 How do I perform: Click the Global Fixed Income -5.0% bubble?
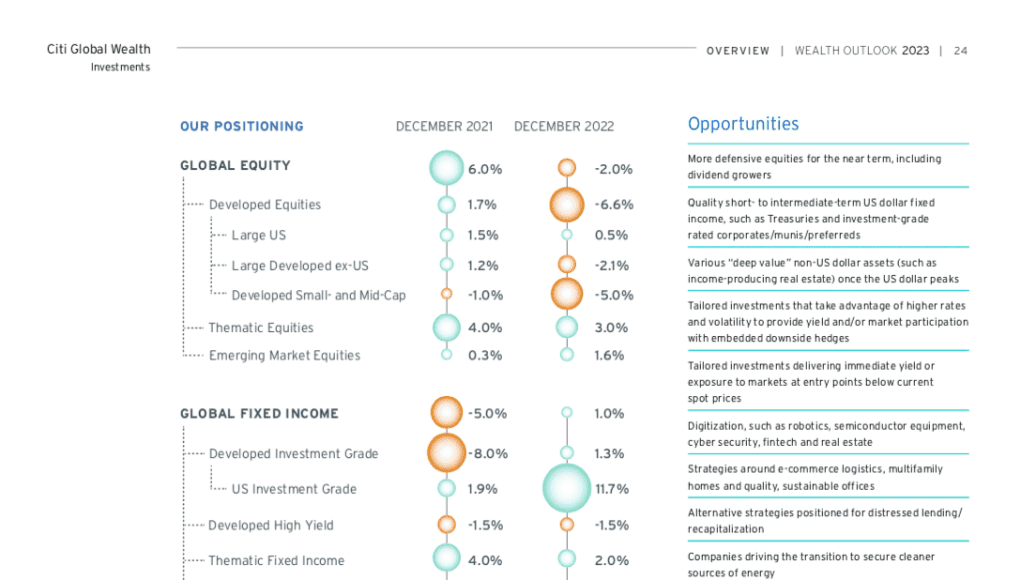coord(447,413)
